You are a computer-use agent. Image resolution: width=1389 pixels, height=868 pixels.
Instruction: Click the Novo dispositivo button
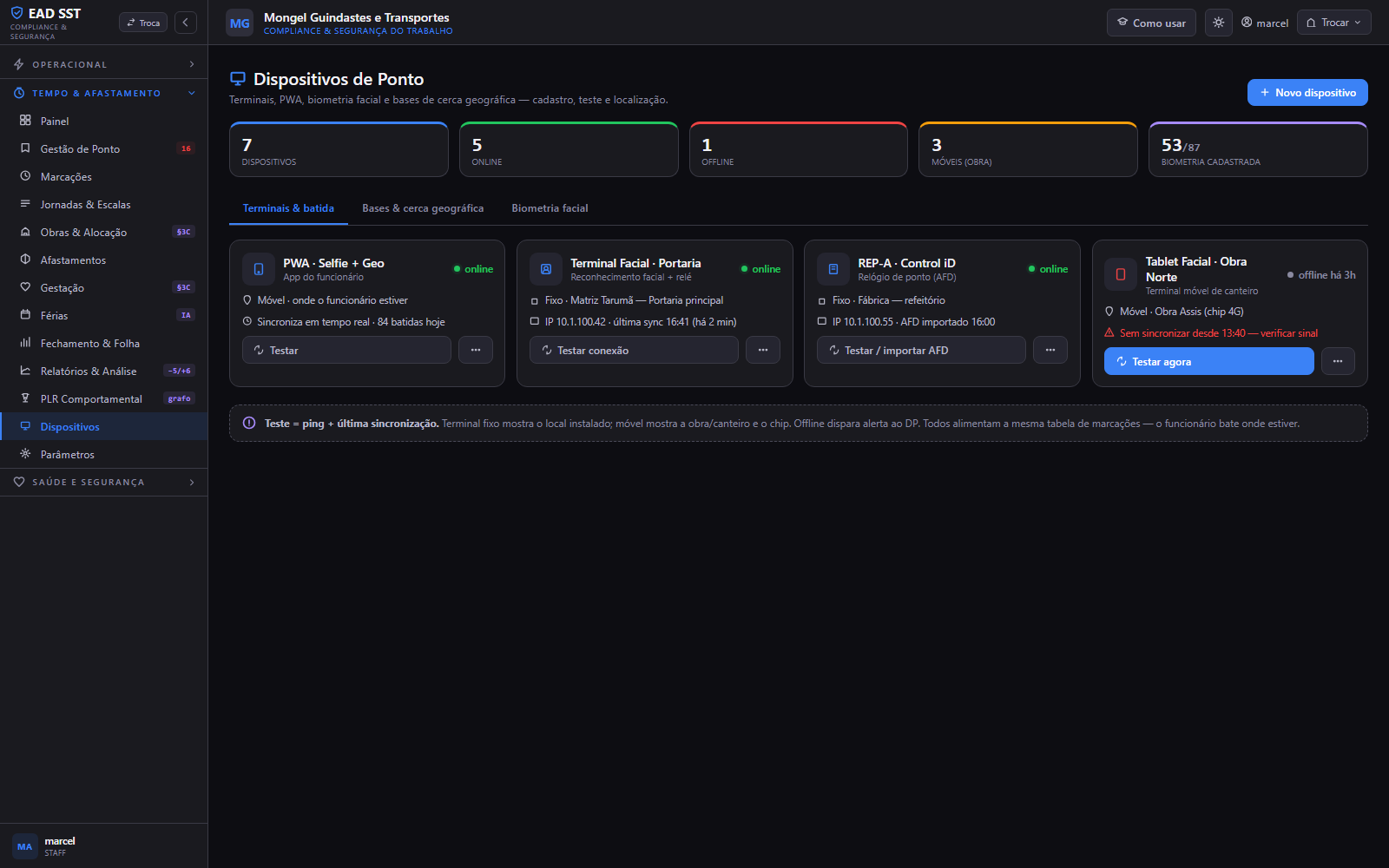click(x=1307, y=92)
